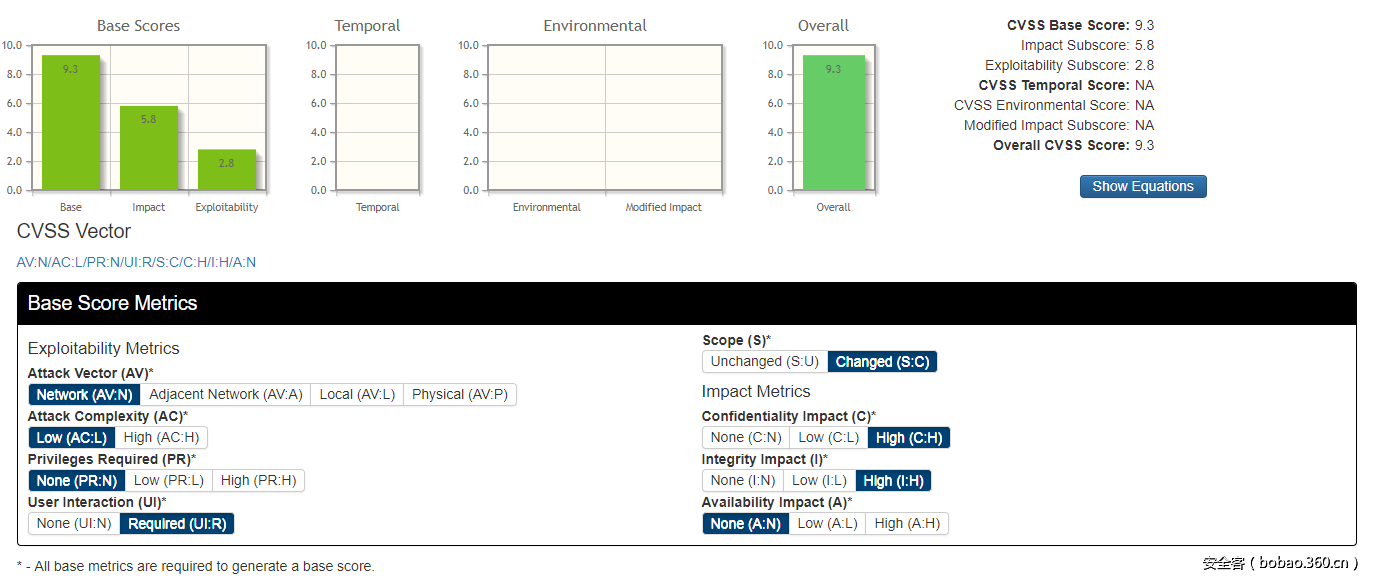Screen dimensions: 1373x581
Task: Set Confidentiality Impact to Low
Action: (828, 437)
